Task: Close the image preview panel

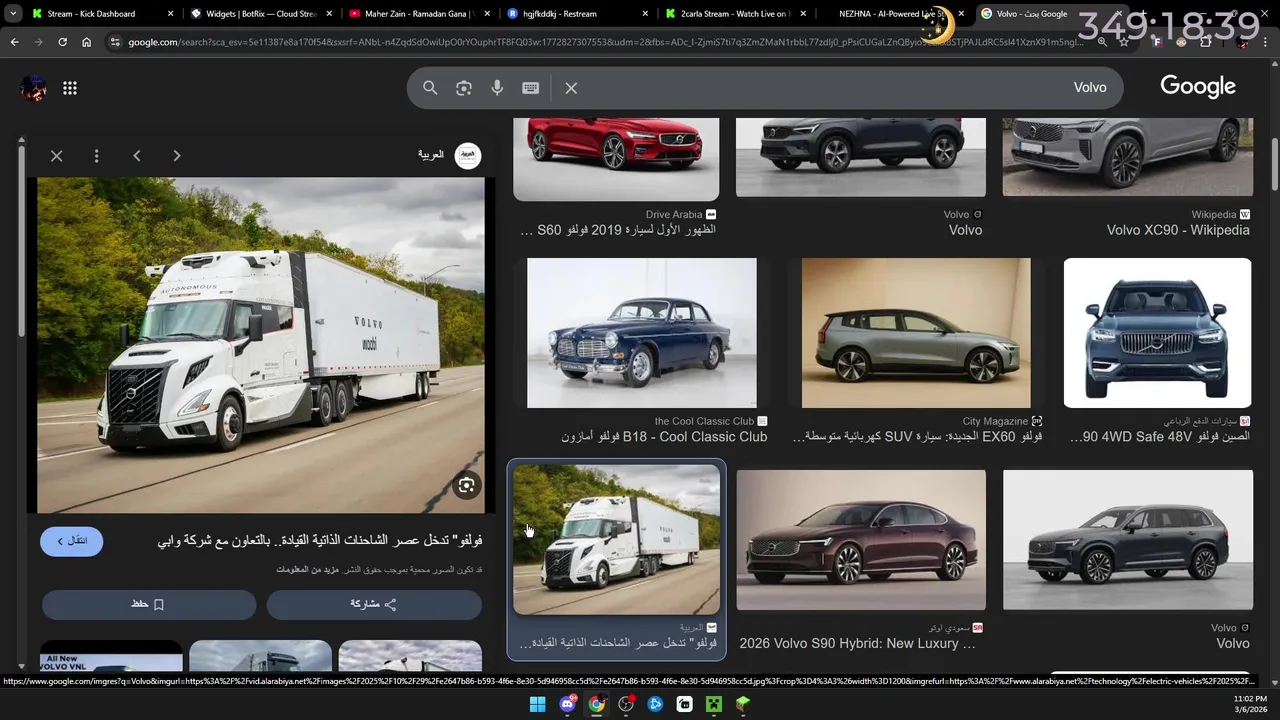Action: tap(57, 156)
